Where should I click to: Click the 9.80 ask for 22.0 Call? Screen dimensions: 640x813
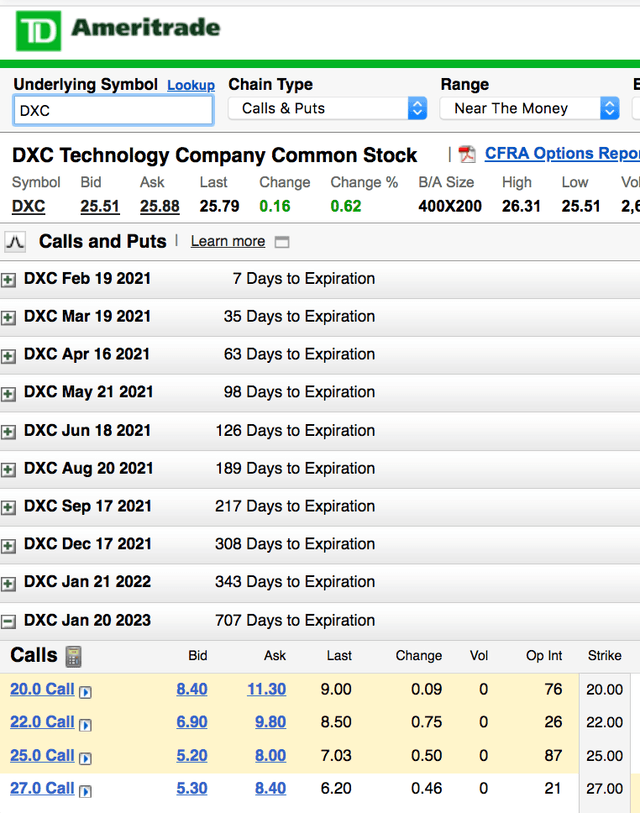[270, 722]
